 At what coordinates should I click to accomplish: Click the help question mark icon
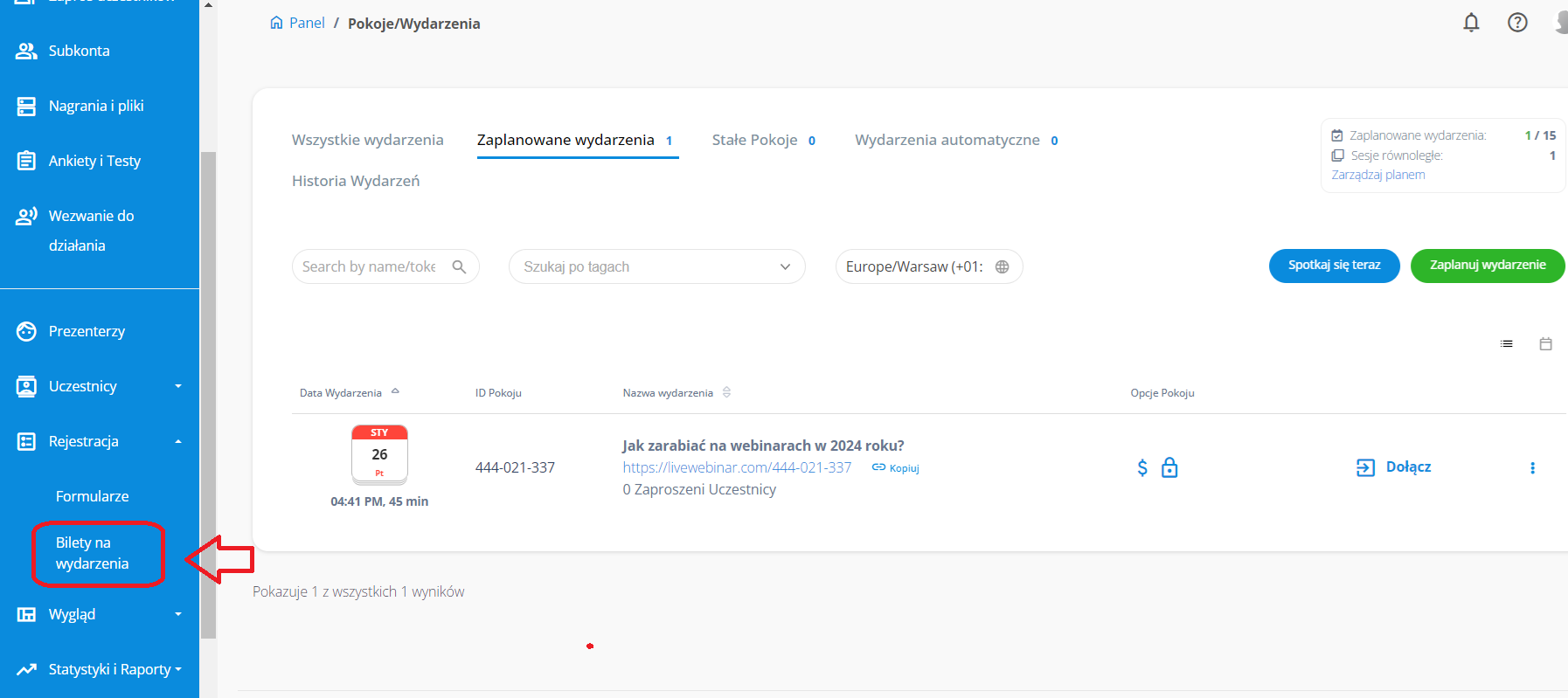pyautogui.click(x=1517, y=23)
